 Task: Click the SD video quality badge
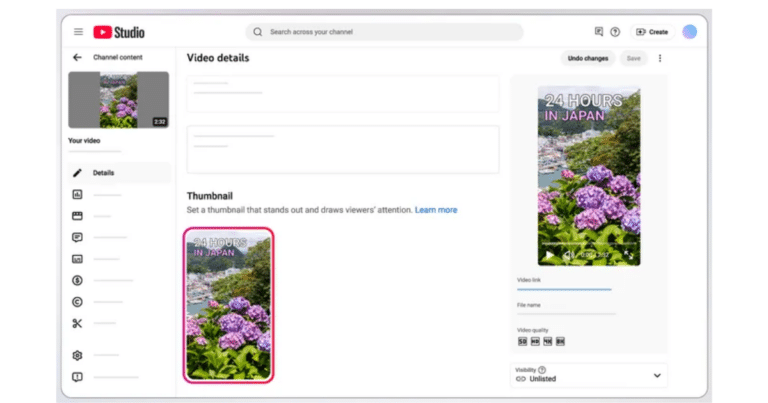[x=523, y=342]
